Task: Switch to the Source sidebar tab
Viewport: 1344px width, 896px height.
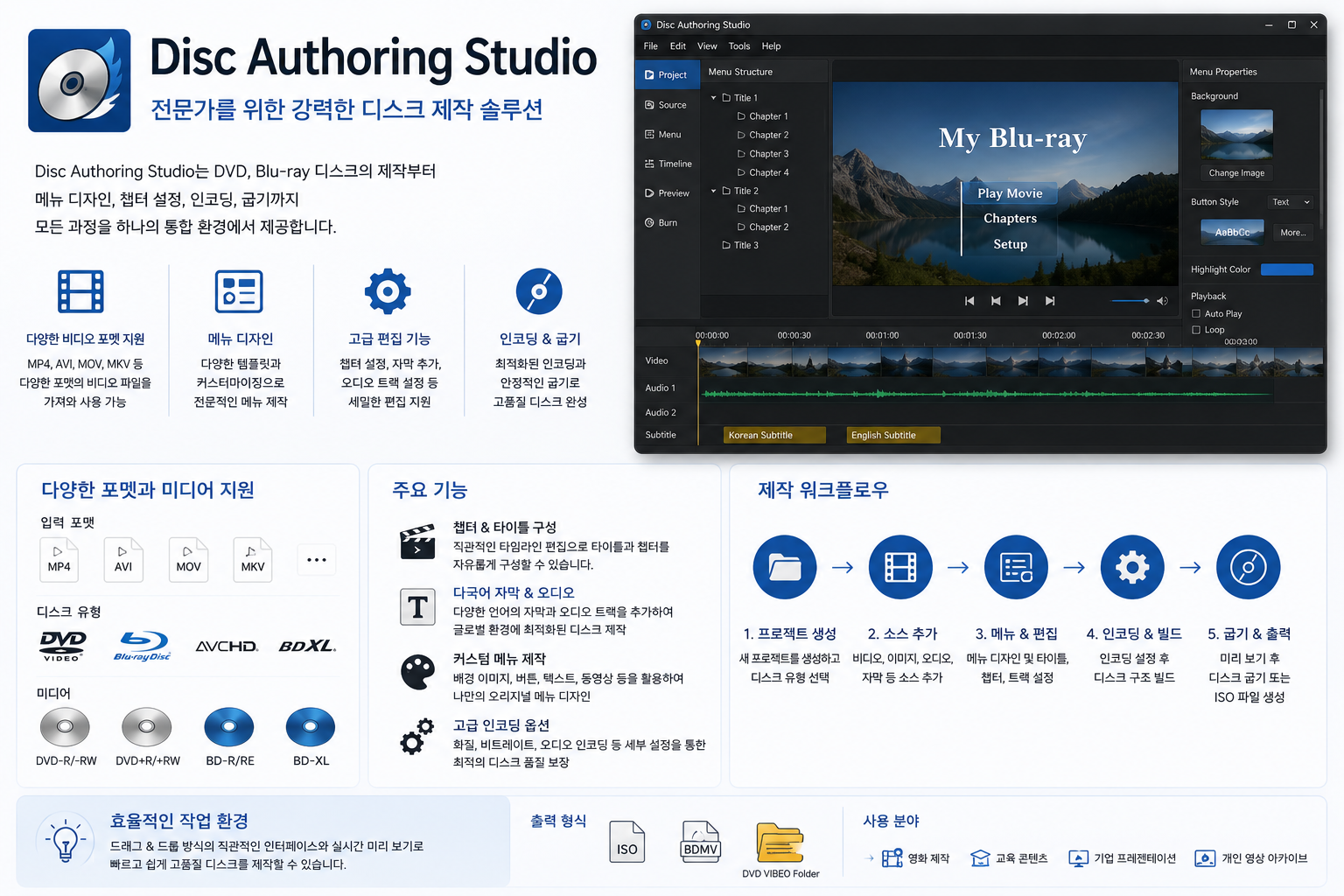Action: pyautogui.click(x=667, y=105)
